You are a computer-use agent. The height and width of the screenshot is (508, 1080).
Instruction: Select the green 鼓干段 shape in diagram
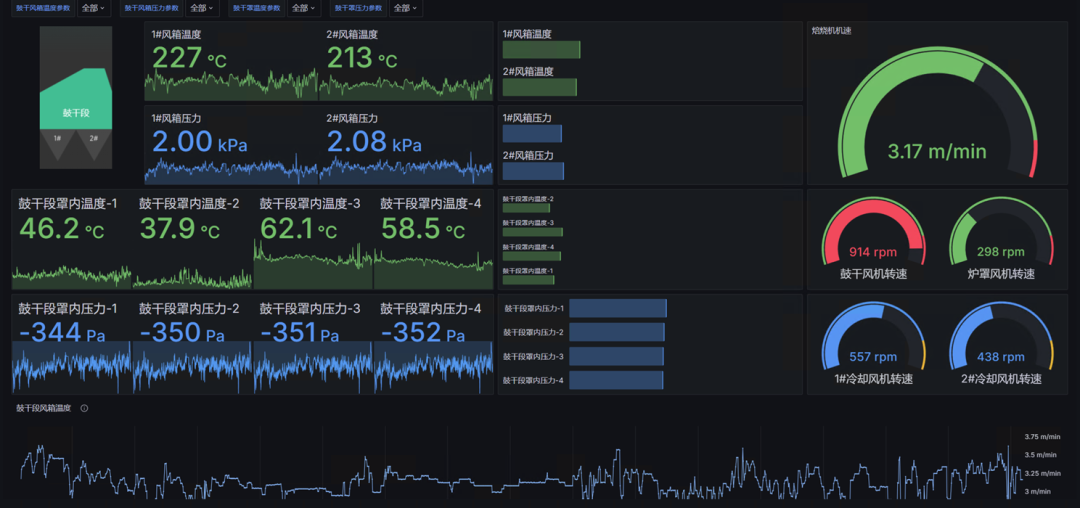click(x=76, y=105)
